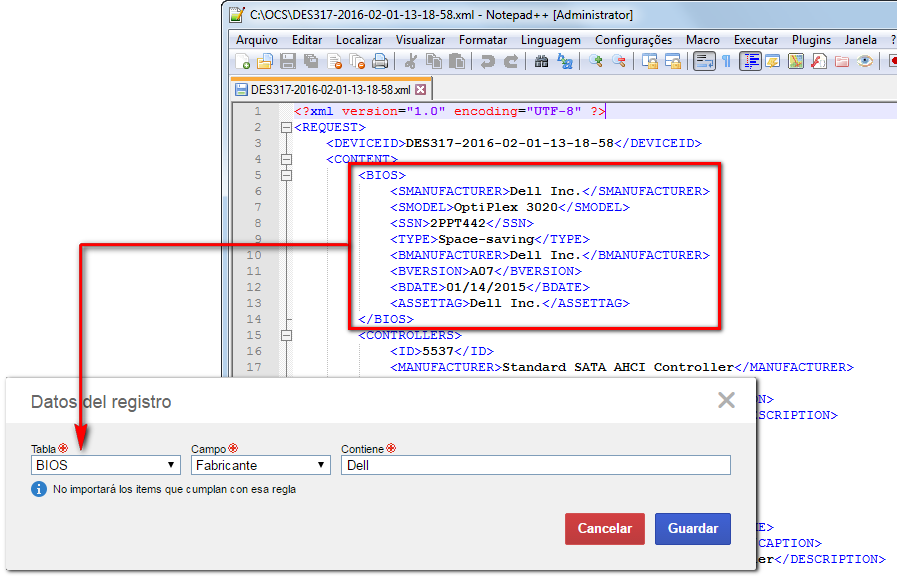Click the Save All icon

coord(311,61)
